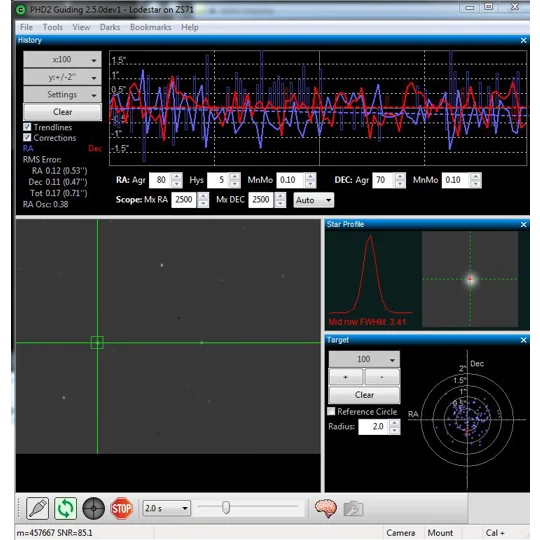Click the DEC MnMo value field
The width and height of the screenshot is (540, 540).
pos(456,180)
